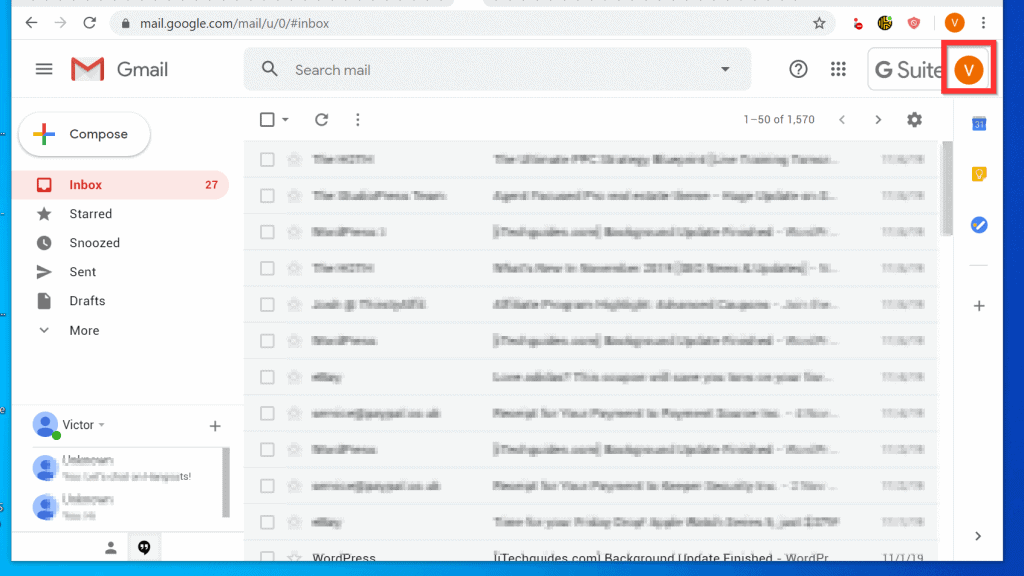Start a new Hangouts chat plus
The width and height of the screenshot is (1024, 576).
[215, 426]
